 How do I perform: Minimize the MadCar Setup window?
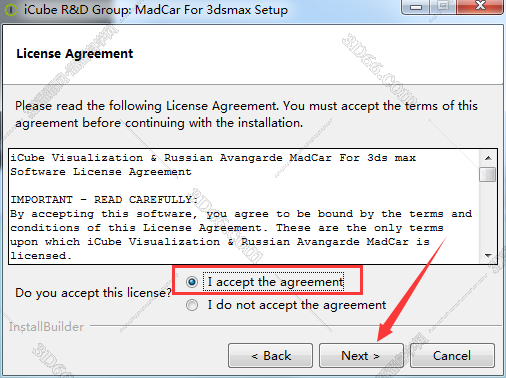[416, 6]
